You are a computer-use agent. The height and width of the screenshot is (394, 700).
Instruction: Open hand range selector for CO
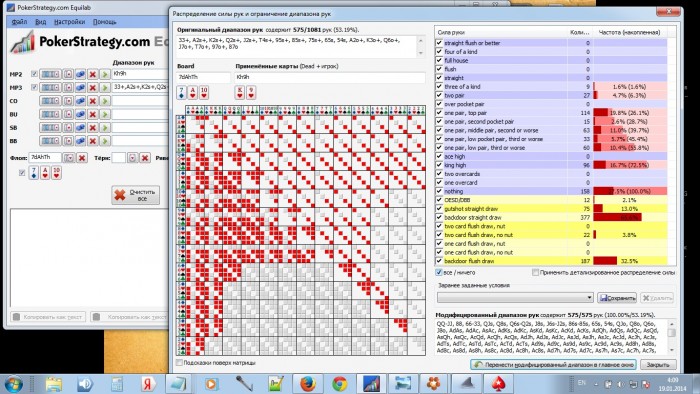[50, 101]
